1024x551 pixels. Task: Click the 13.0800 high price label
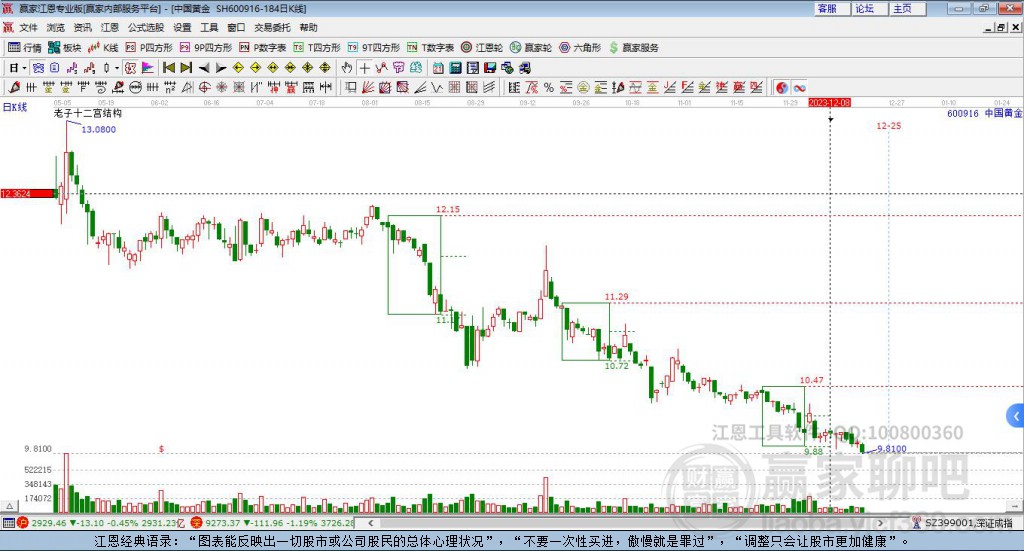click(99, 129)
